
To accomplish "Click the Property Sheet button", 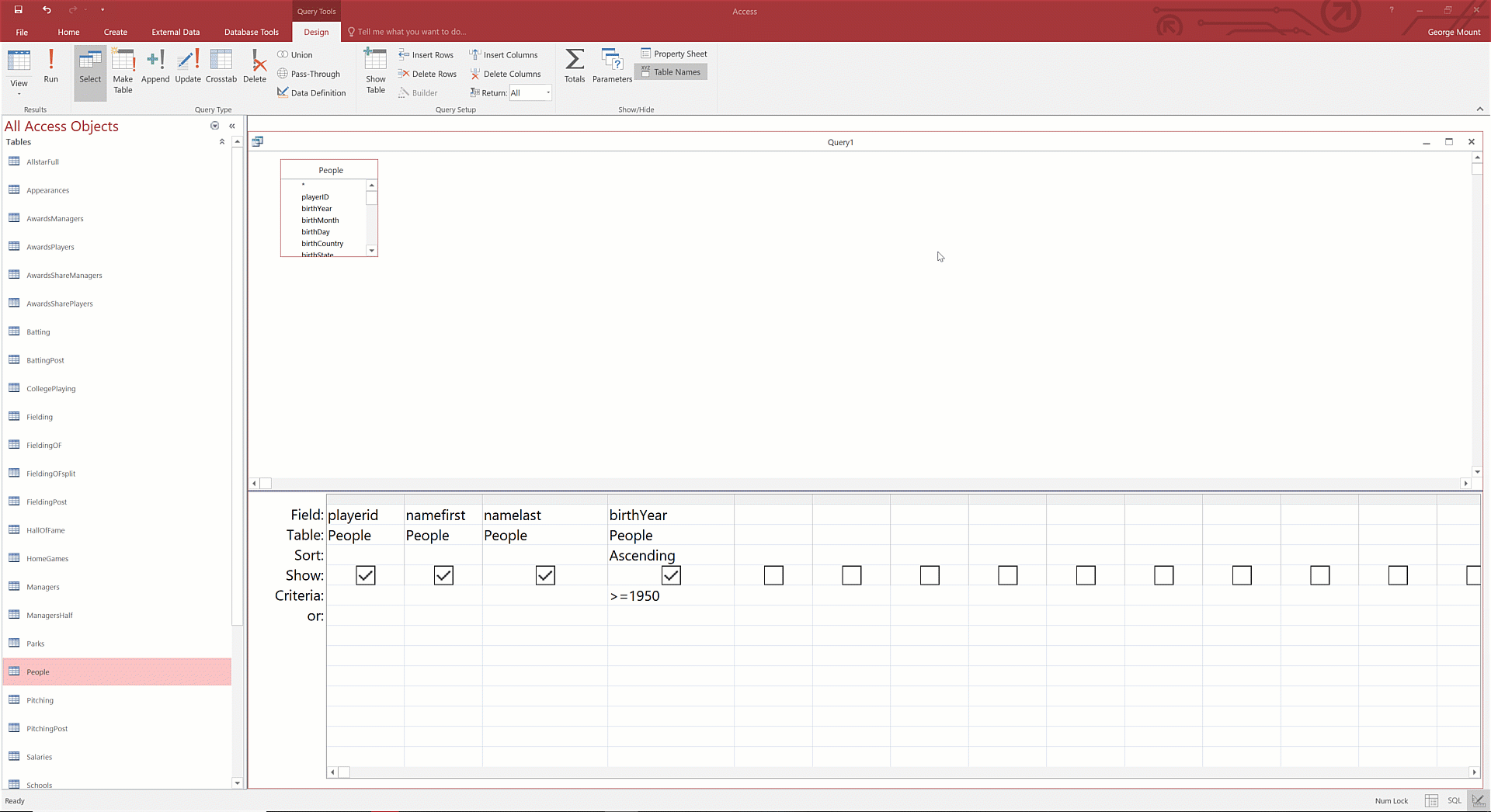I will tap(673, 54).
